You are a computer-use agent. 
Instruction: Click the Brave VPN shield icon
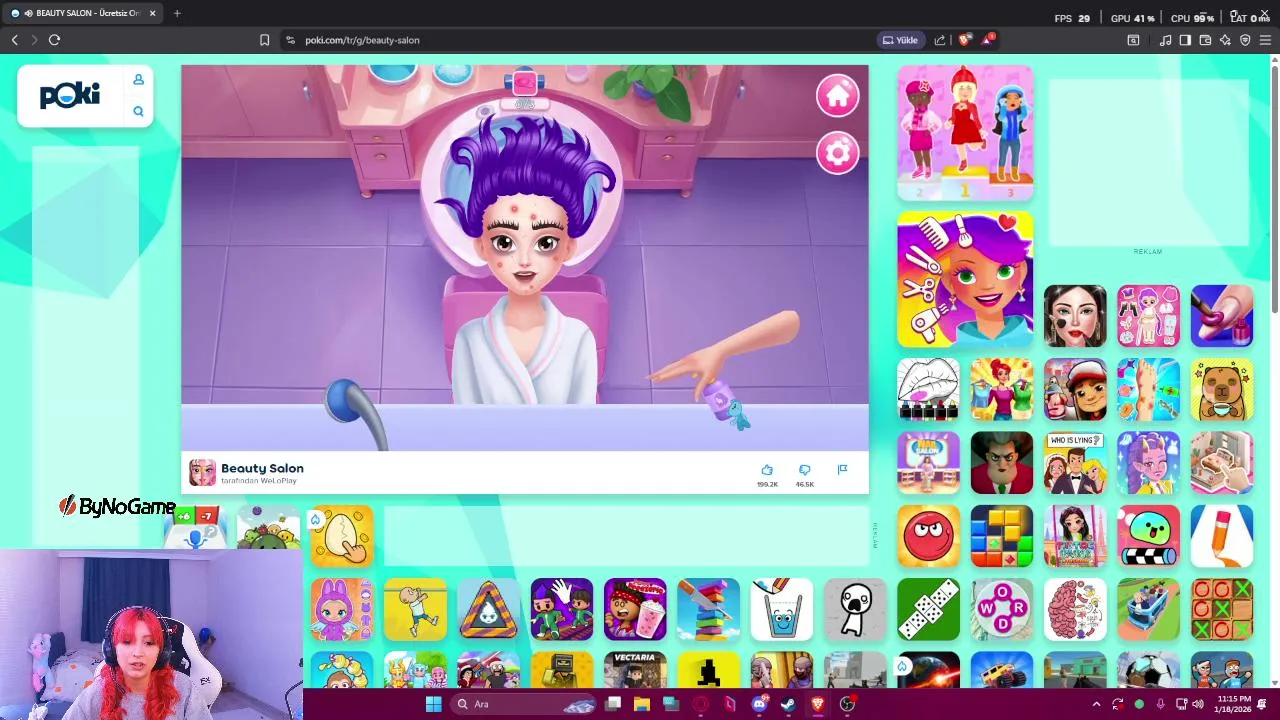pyautogui.click(x=1245, y=40)
